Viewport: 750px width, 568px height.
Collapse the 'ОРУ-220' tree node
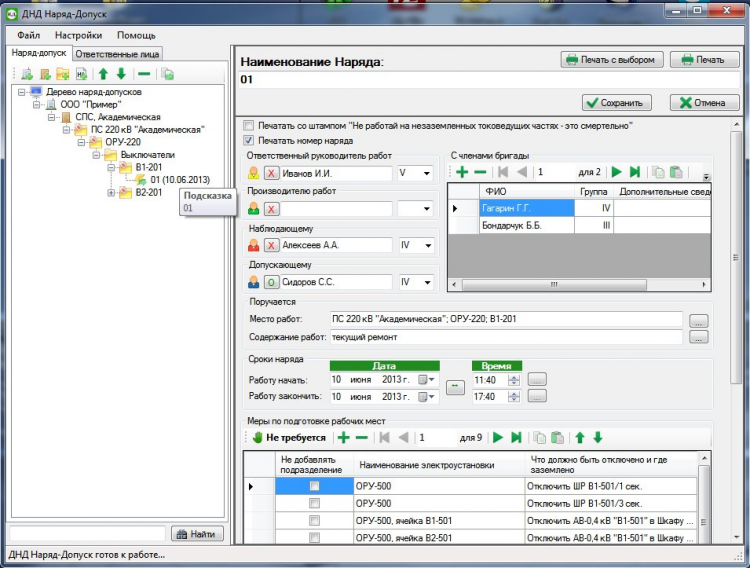point(81,142)
